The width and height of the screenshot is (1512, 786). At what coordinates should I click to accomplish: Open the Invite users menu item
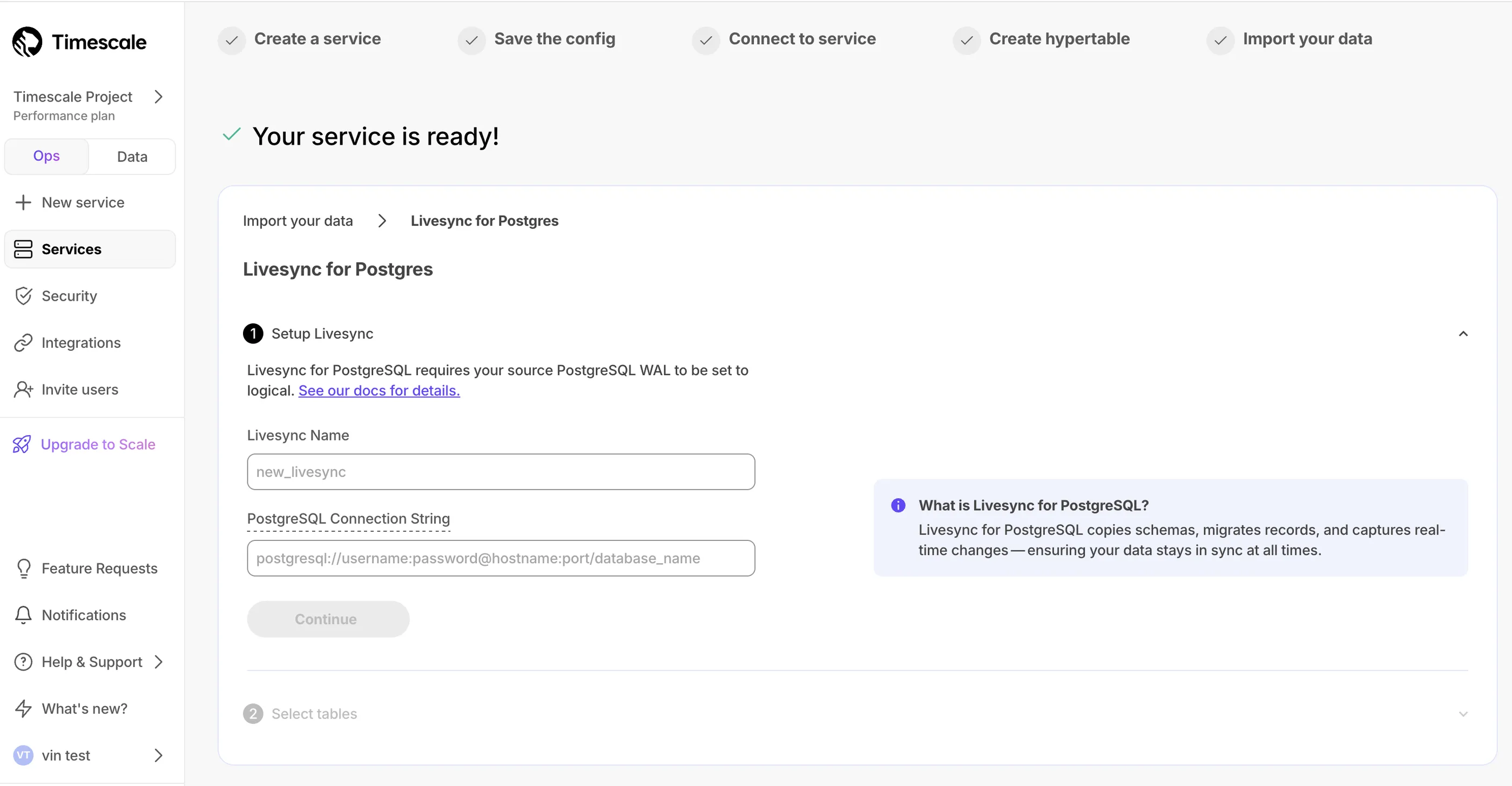coord(90,389)
